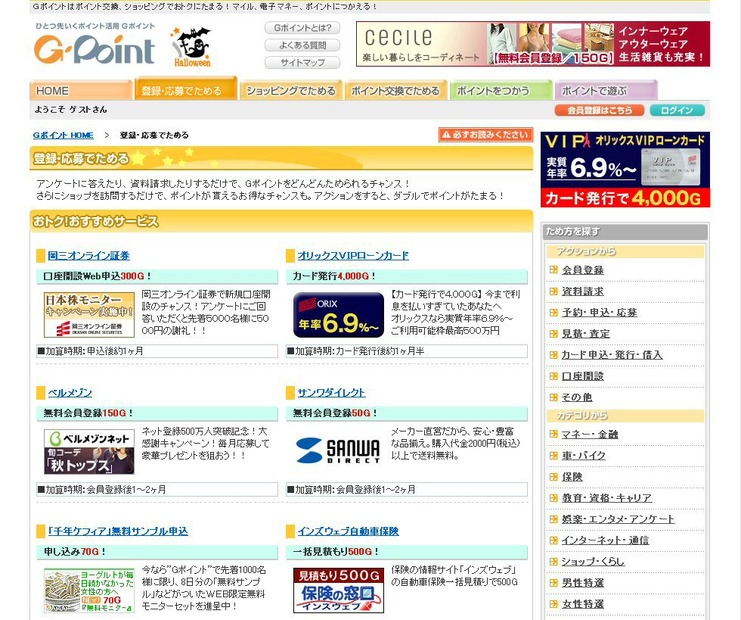The width and height of the screenshot is (741, 620).
Task: Open よくある質問 button
Action: pyautogui.click(x=302, y=45)
